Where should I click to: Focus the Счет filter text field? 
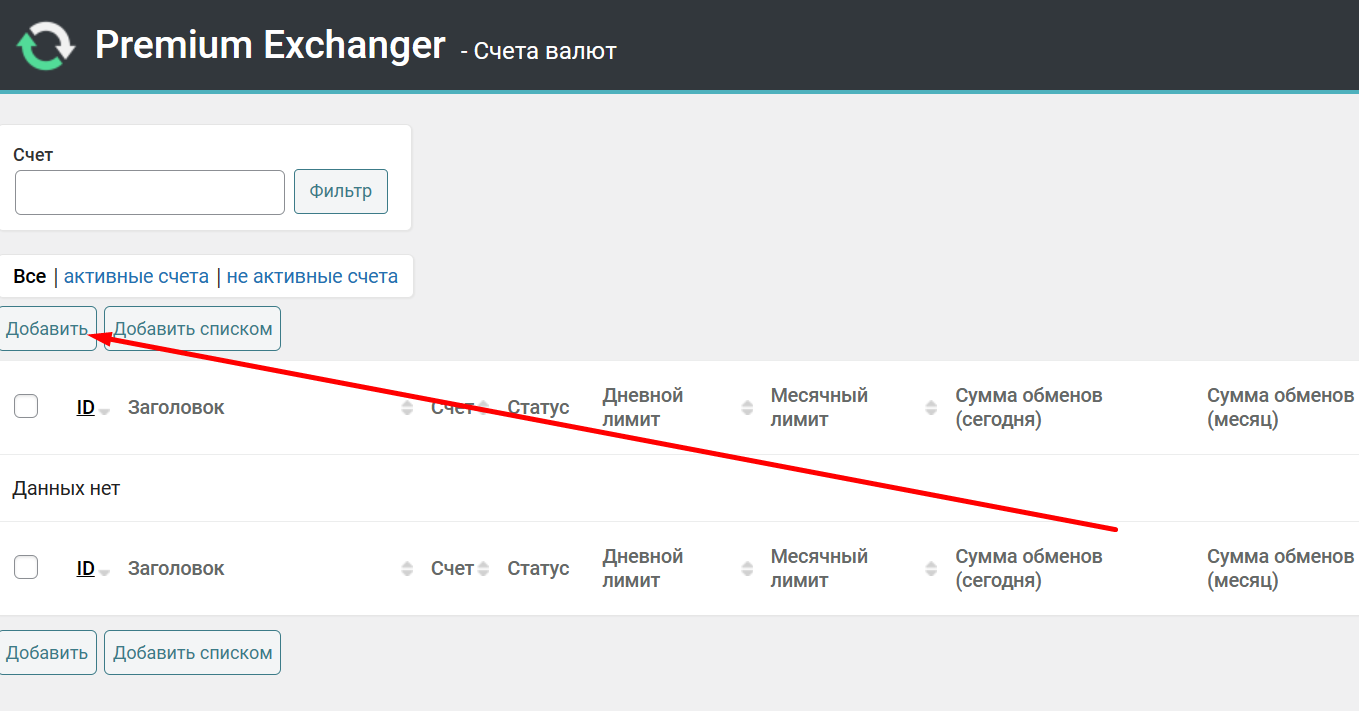150,192
